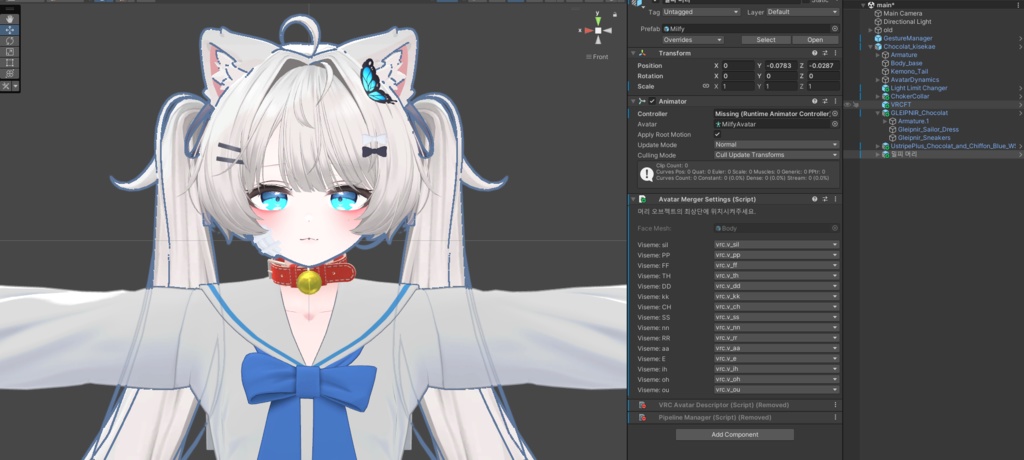Select Main Camera in Hierarchy

tap(903, 13)
